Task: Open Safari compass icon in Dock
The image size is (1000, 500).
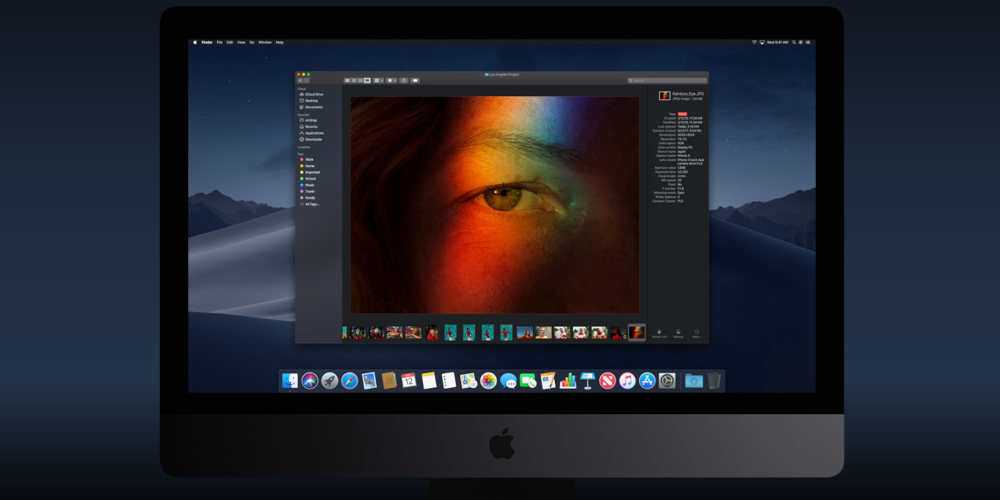Action: pyautogui.click(x=349, y=381)
